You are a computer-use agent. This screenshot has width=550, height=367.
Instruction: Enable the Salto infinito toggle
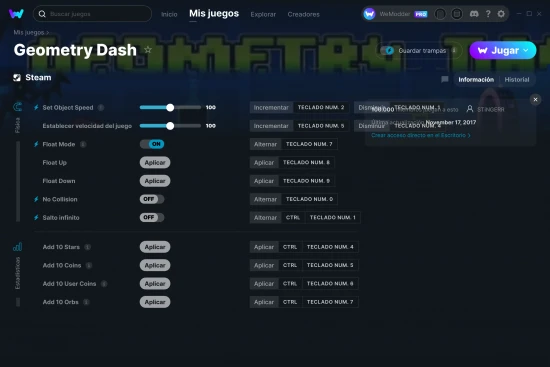tap(152, 217)
